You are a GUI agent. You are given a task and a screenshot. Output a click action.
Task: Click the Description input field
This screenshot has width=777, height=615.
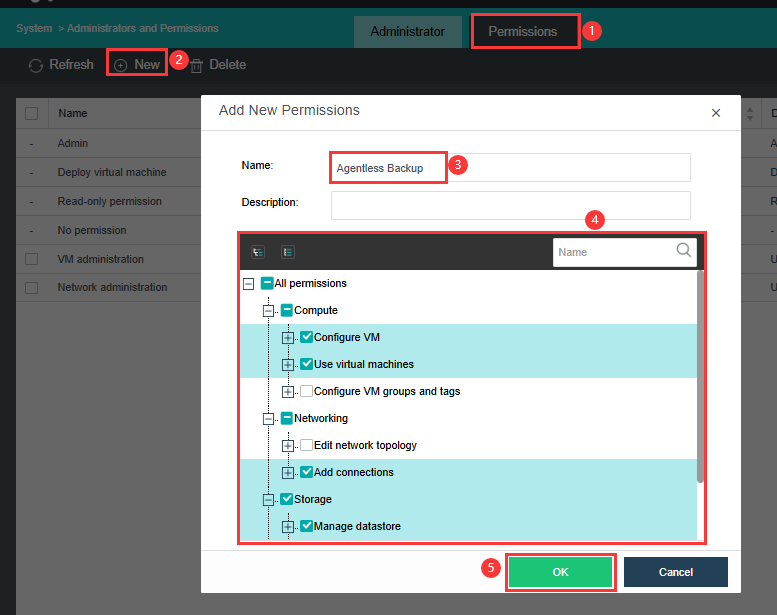pos(510,205)
